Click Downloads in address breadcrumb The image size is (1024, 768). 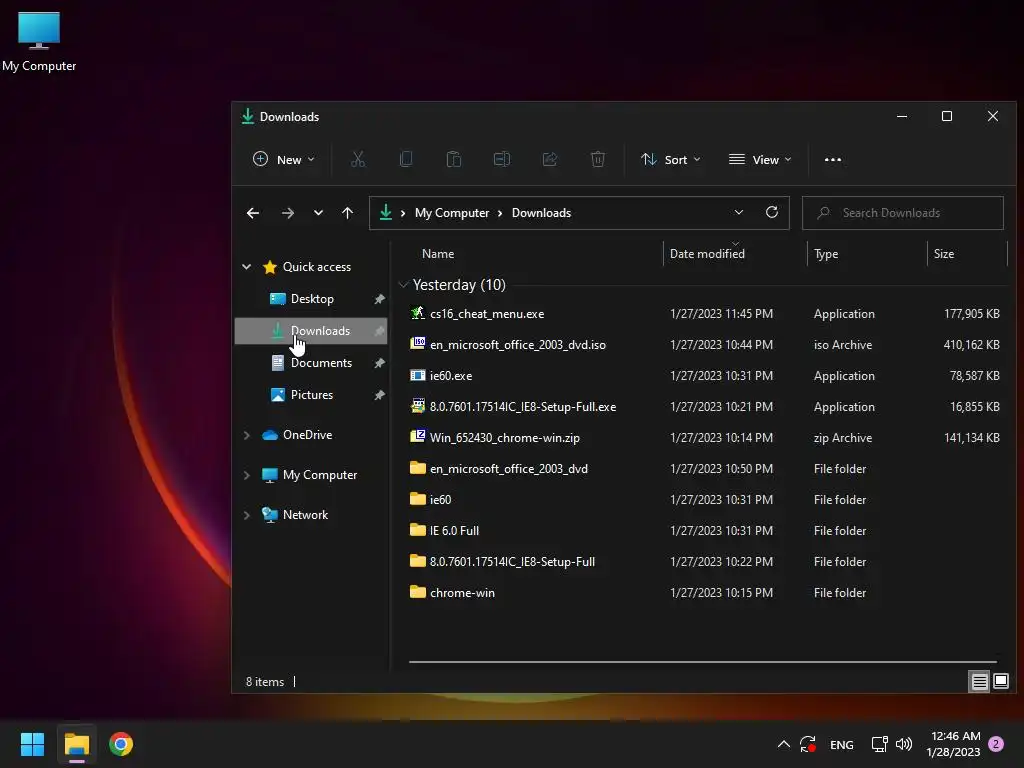pyautogui.click(x=541, y=213)
